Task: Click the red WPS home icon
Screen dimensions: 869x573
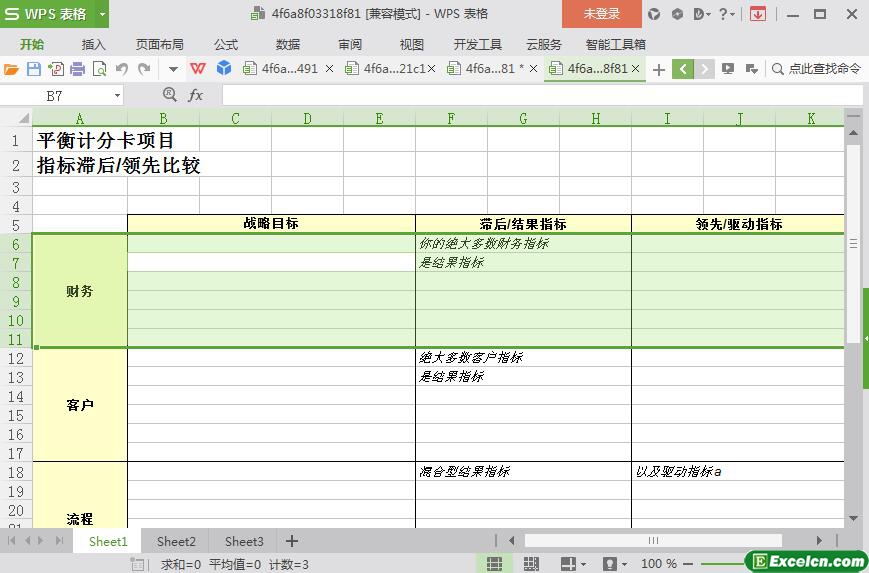Action: [198, 69]
